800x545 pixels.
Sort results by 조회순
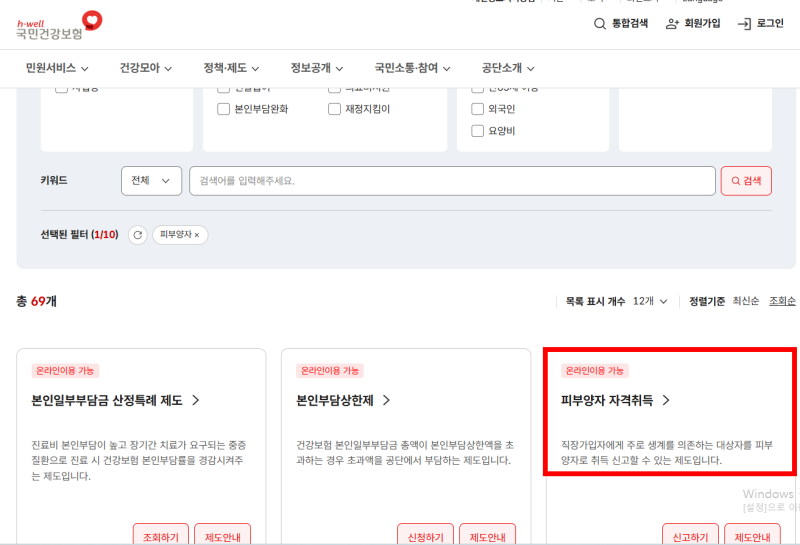pyautogui.click(x=782, y=301)
